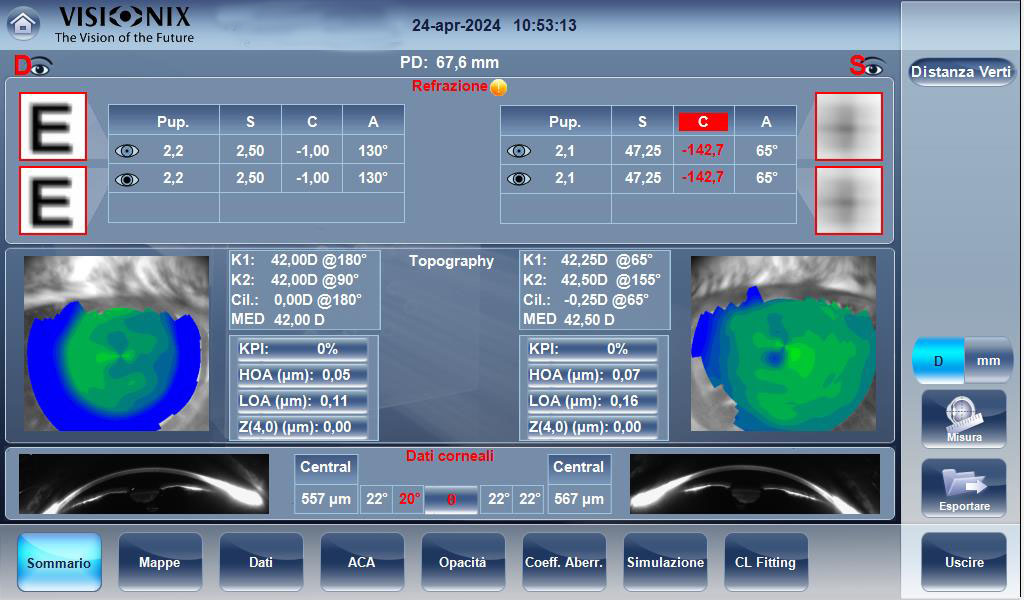This screenshot has width=1024, height=600.
Task: Click the Home icon in top-left corner
Action: (24, 24)
